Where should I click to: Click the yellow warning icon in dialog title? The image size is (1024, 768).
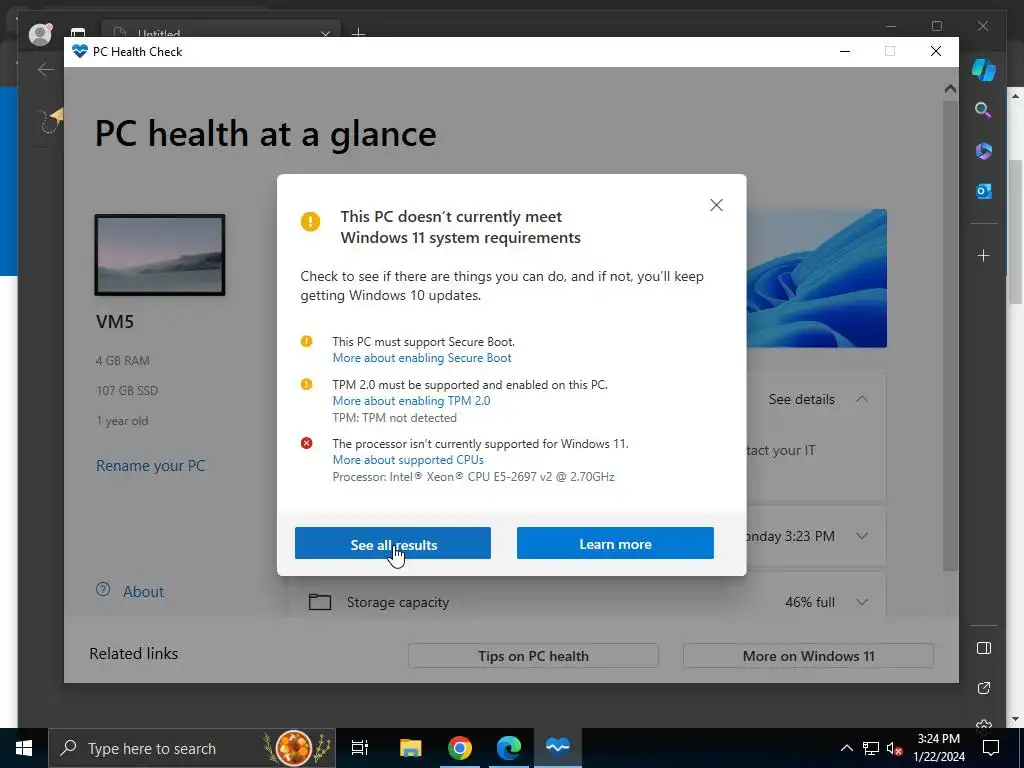tap(310, 221)
